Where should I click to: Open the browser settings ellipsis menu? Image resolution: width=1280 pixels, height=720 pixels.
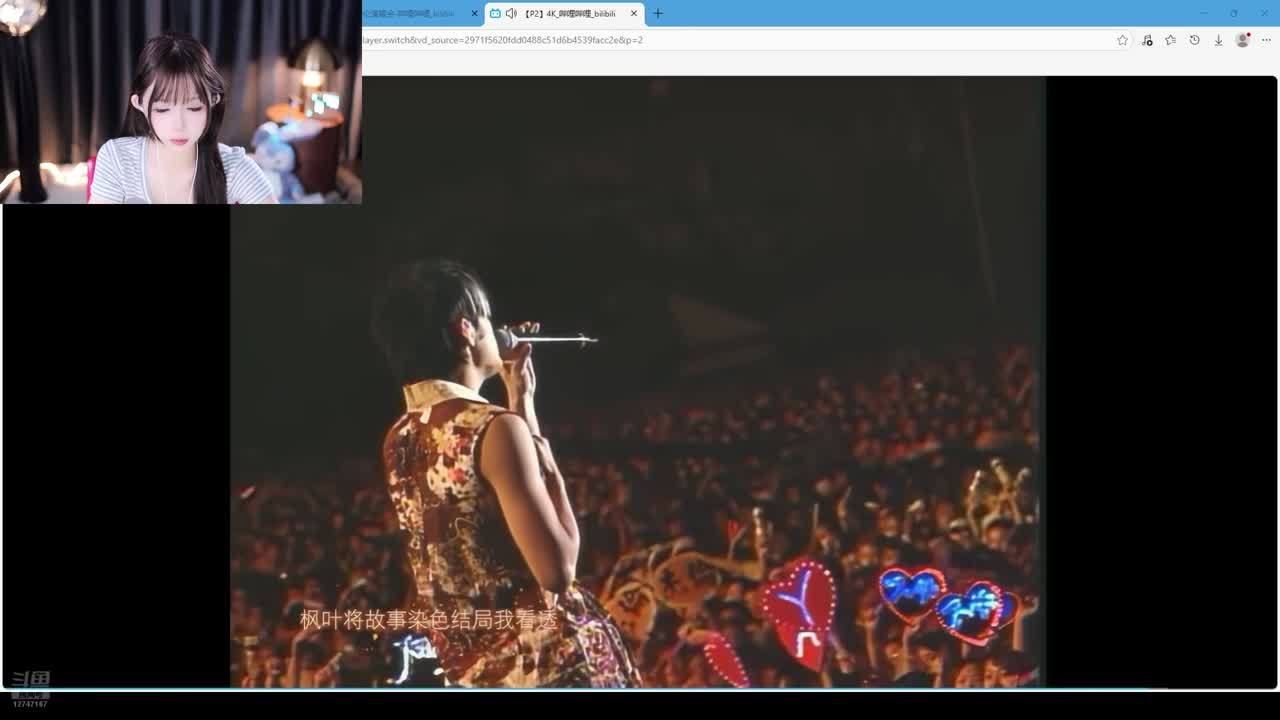click(x=1266, y=40)
